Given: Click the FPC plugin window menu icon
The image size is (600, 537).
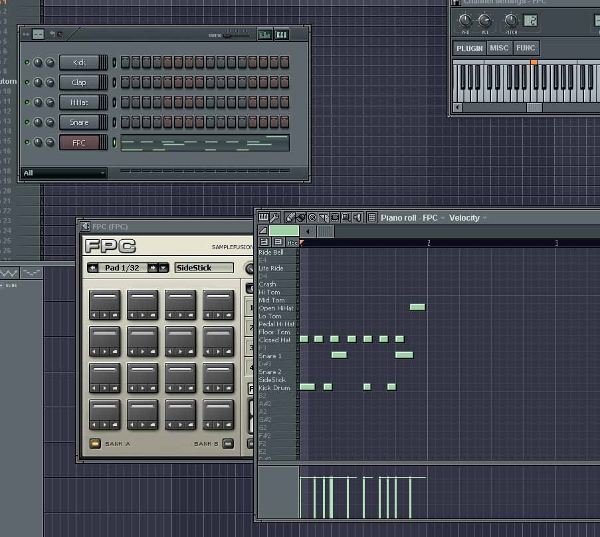Looking at the screenshot, I should pos(85,227).
